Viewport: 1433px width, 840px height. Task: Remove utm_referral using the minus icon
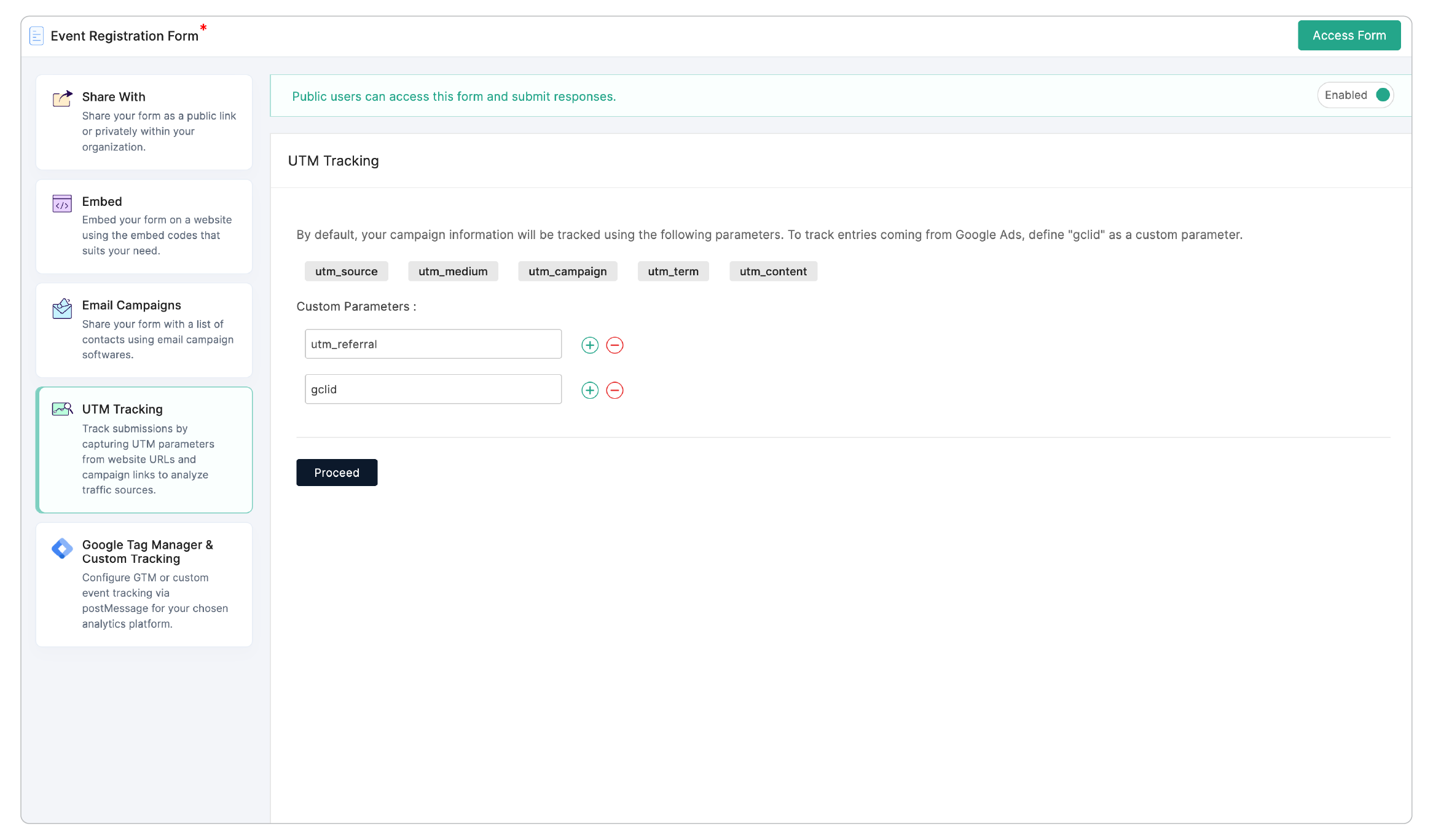(x=615, y=345)
